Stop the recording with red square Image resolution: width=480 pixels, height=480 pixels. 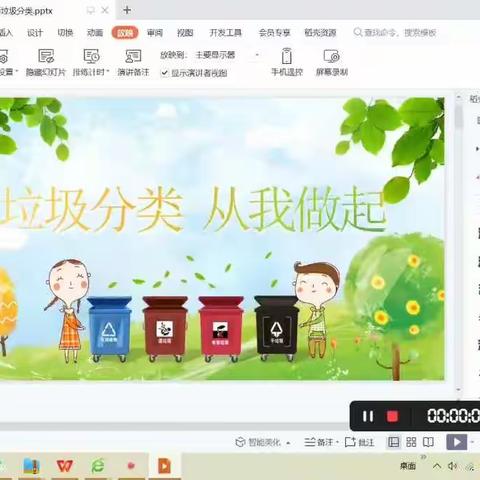tap(392, 416)
